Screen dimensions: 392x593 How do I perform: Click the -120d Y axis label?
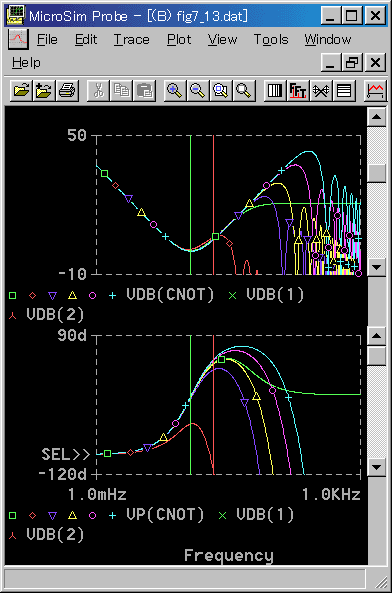pyautogui.click(x=62, y=474)
